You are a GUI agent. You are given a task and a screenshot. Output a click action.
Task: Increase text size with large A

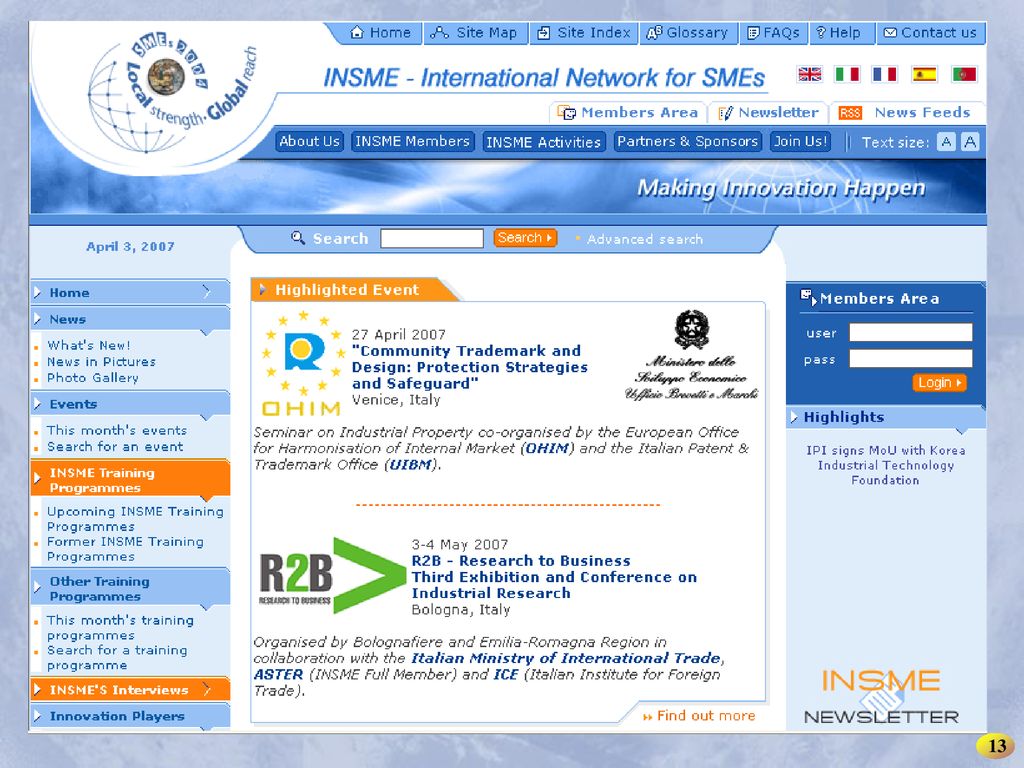pos(970,142)
